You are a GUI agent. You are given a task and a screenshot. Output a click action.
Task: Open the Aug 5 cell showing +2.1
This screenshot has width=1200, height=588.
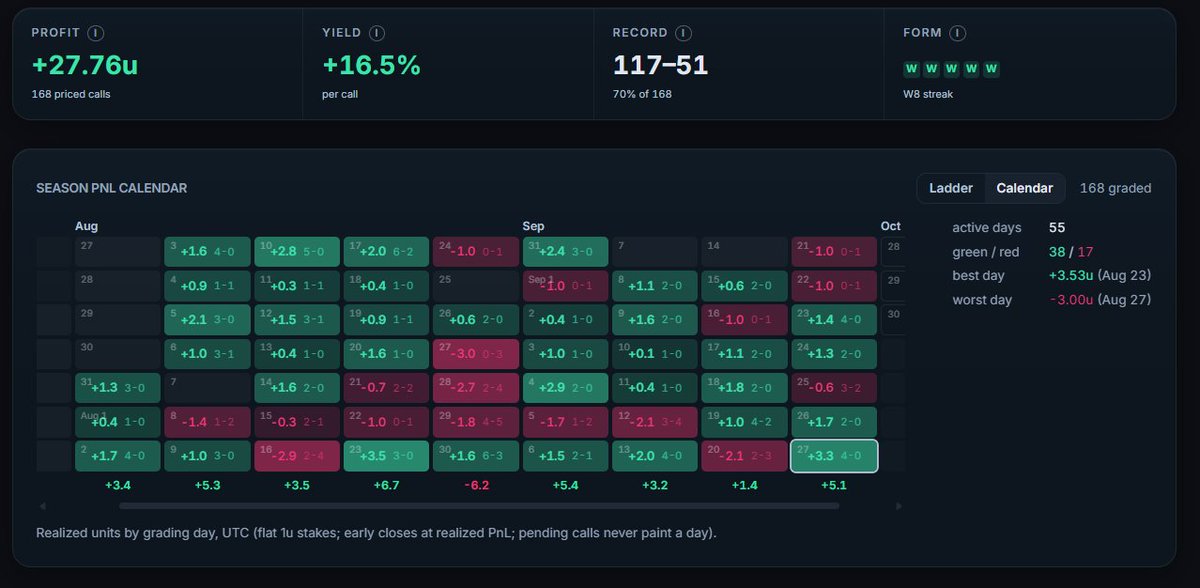[207, 320]
